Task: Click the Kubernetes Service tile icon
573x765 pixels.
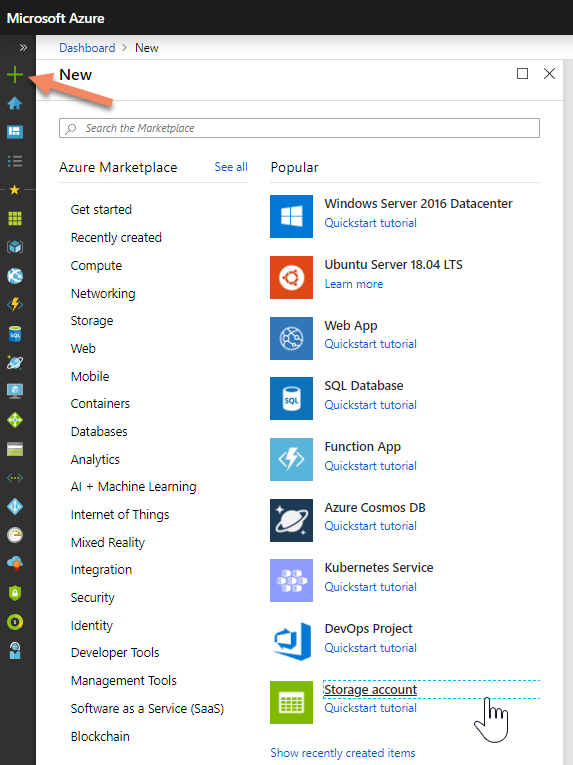Action: point(291,581)
